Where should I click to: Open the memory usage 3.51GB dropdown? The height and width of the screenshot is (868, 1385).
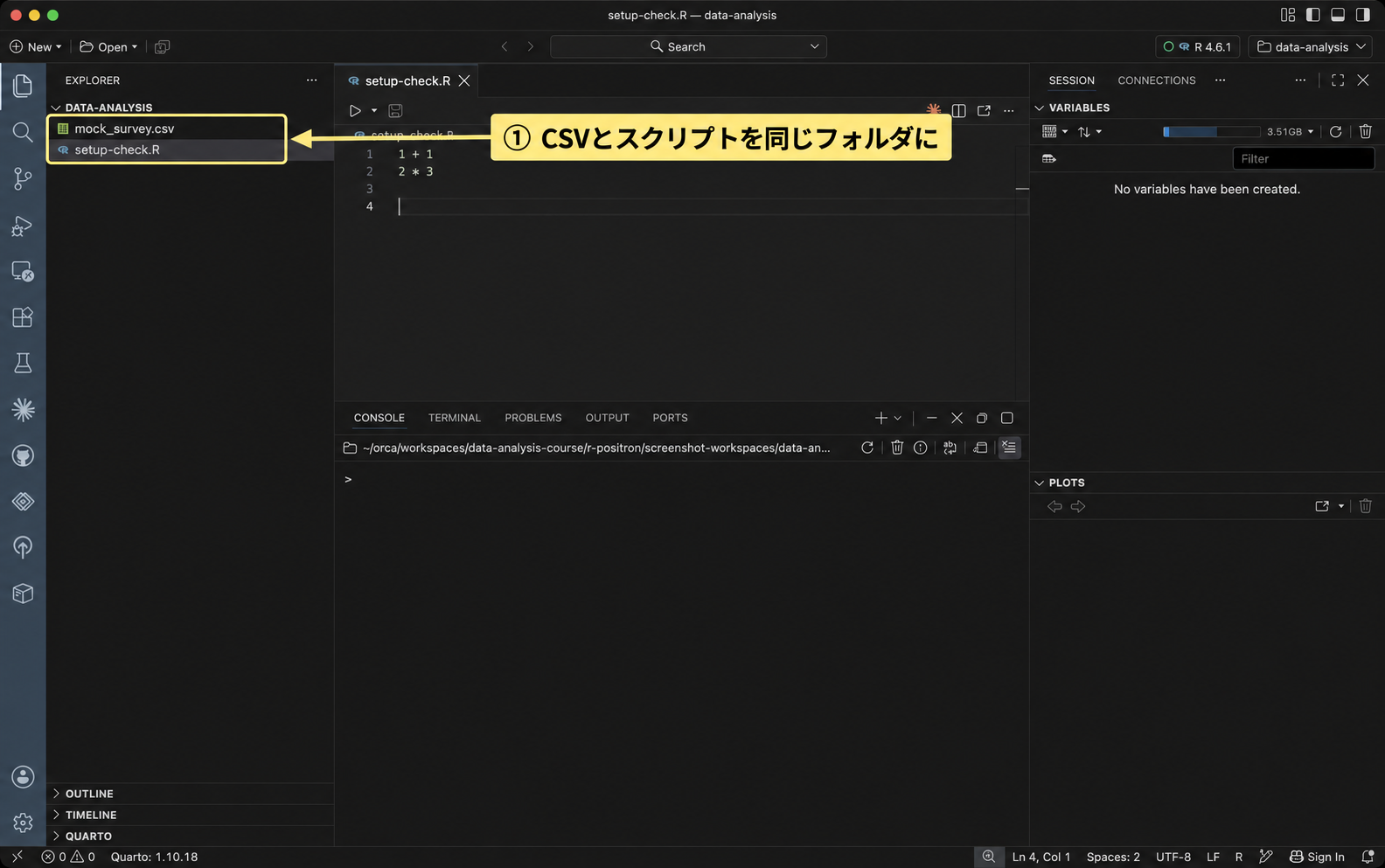tap(1290, 132)
